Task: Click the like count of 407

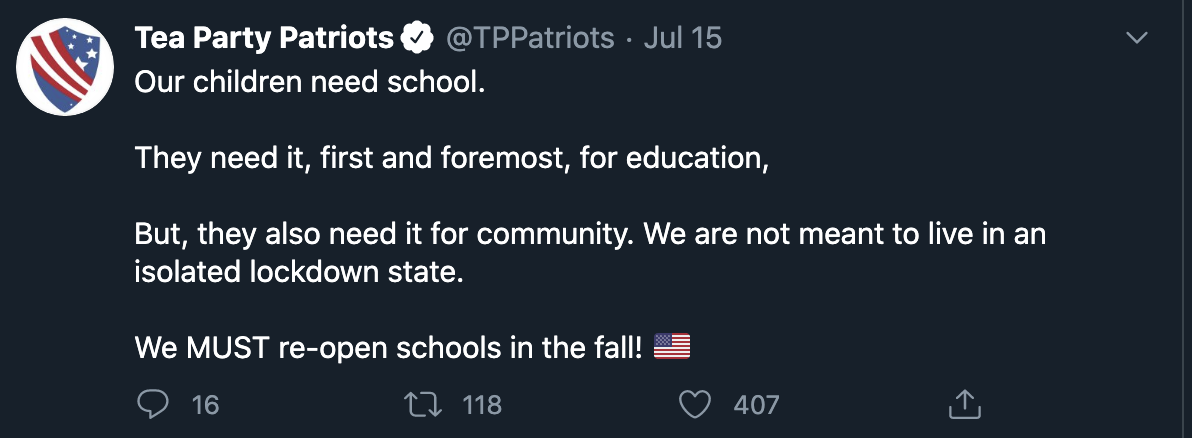Action: click(x=756, y=405)
